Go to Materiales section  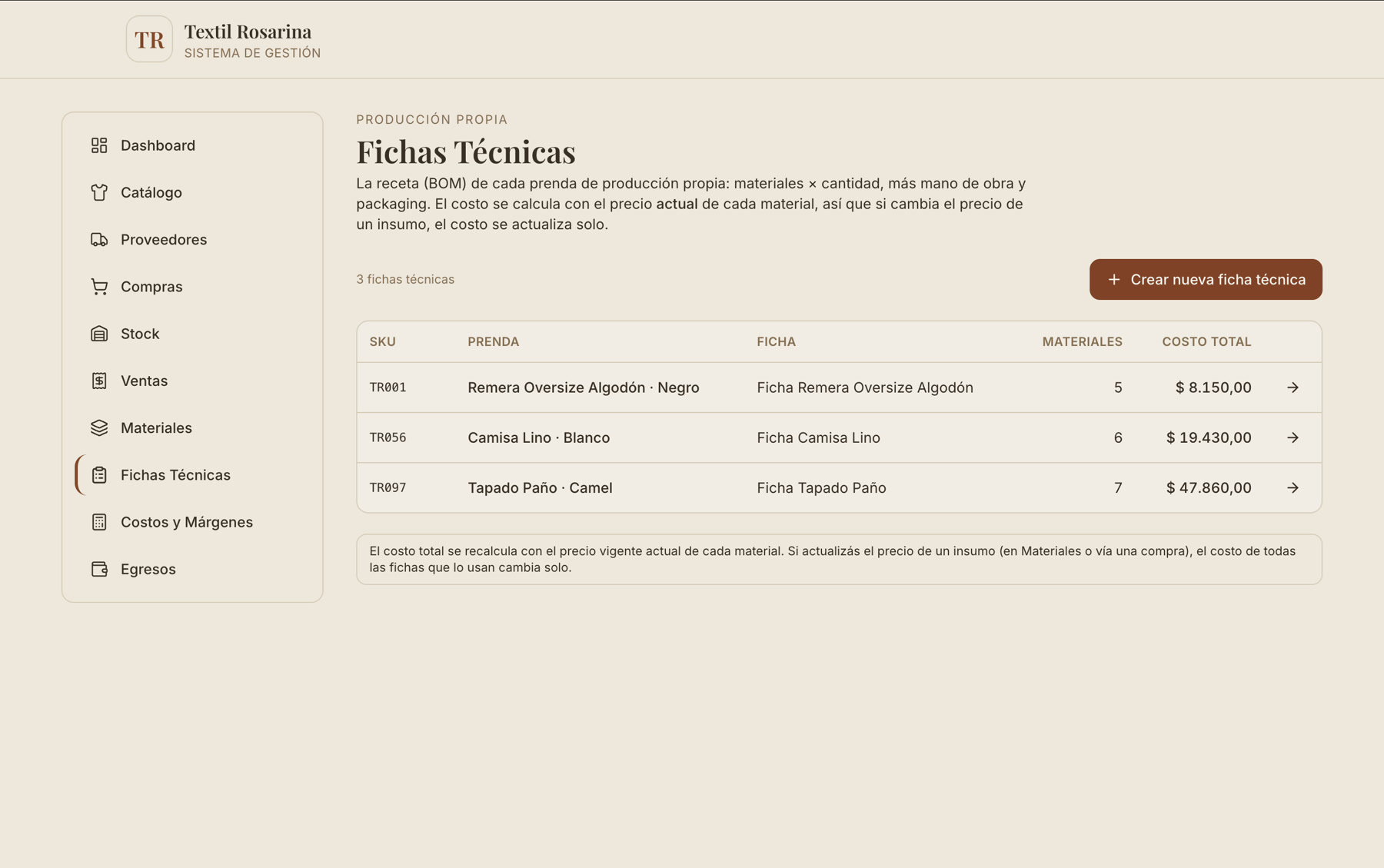pos(192,428)
